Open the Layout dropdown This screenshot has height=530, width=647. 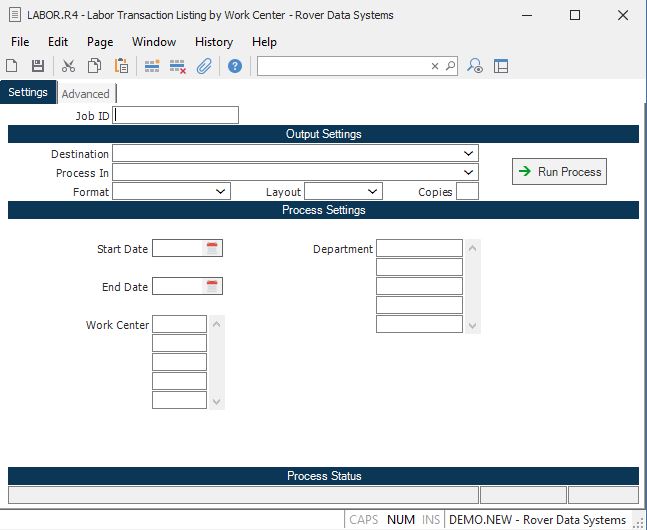(x=373, y=191)
